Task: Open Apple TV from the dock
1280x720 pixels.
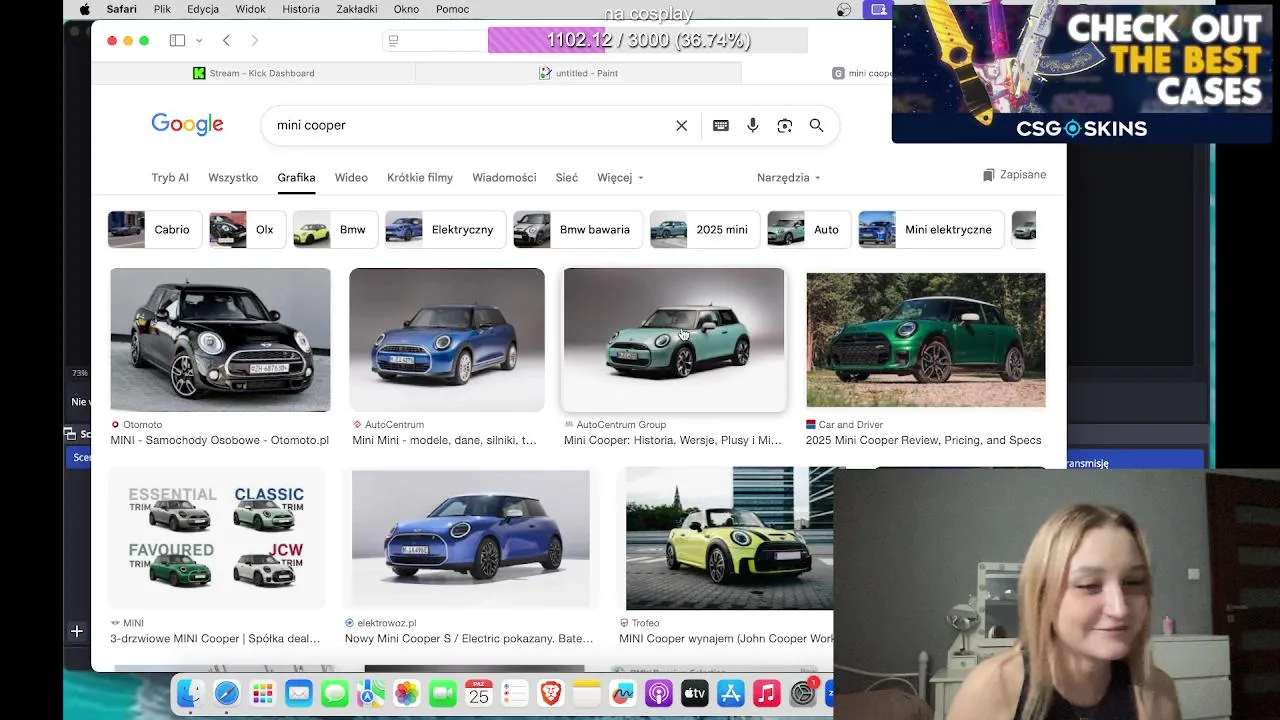Action: click(x=695, y=693)
